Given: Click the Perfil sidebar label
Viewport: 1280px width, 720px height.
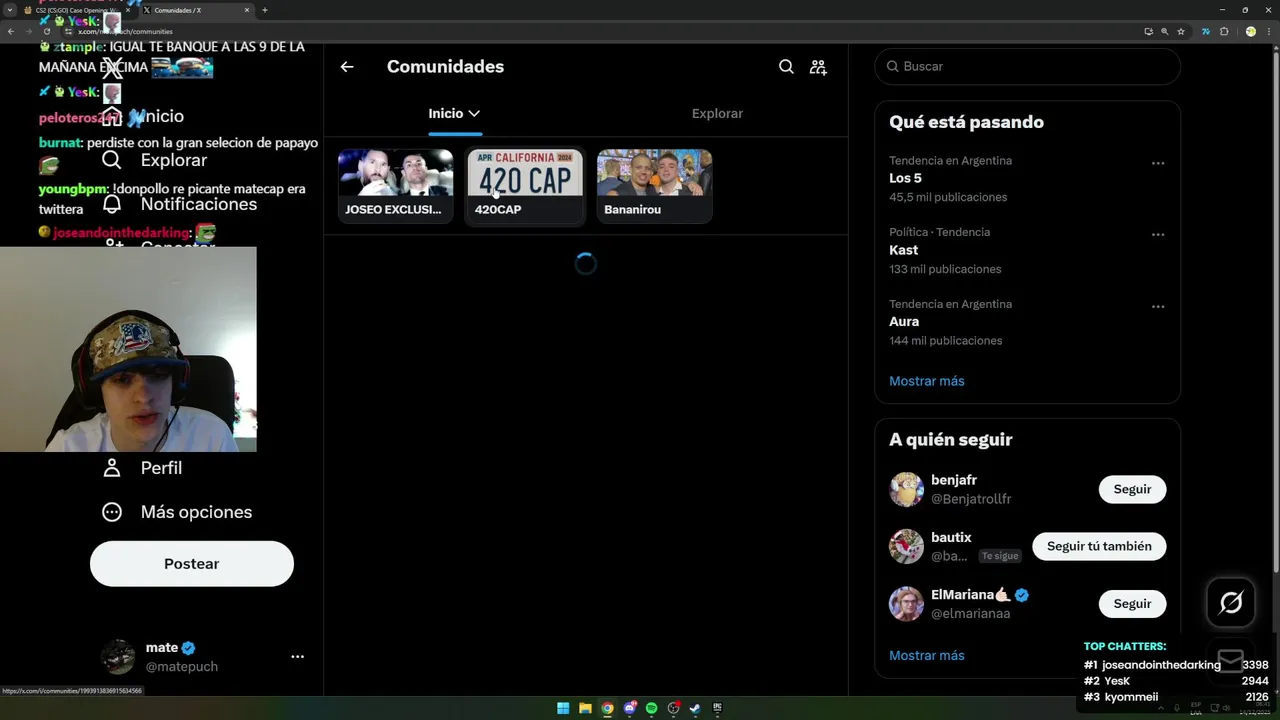Looking at the screenshot, I should coord(161,468).
